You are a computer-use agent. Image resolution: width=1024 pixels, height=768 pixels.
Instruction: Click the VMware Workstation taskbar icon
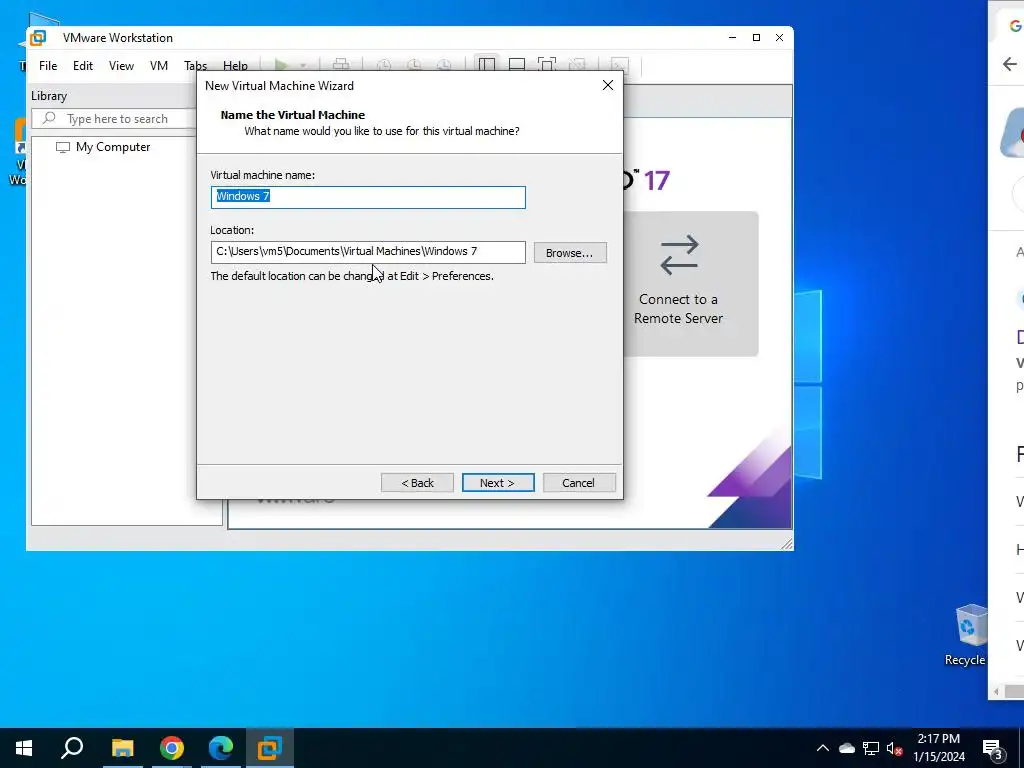click(270, 748)
